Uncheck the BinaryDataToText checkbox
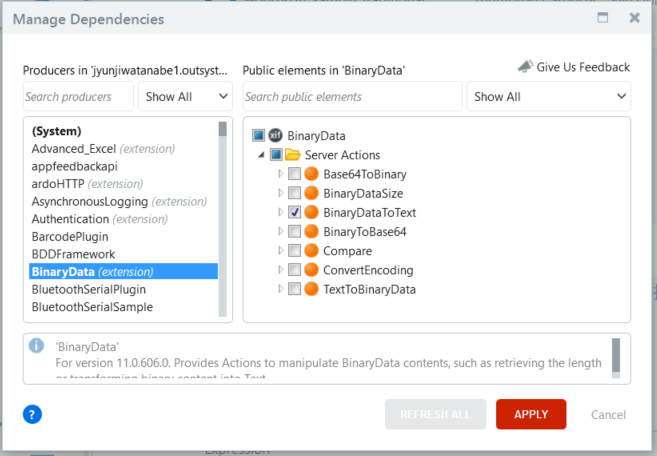 tap(294, 213)
